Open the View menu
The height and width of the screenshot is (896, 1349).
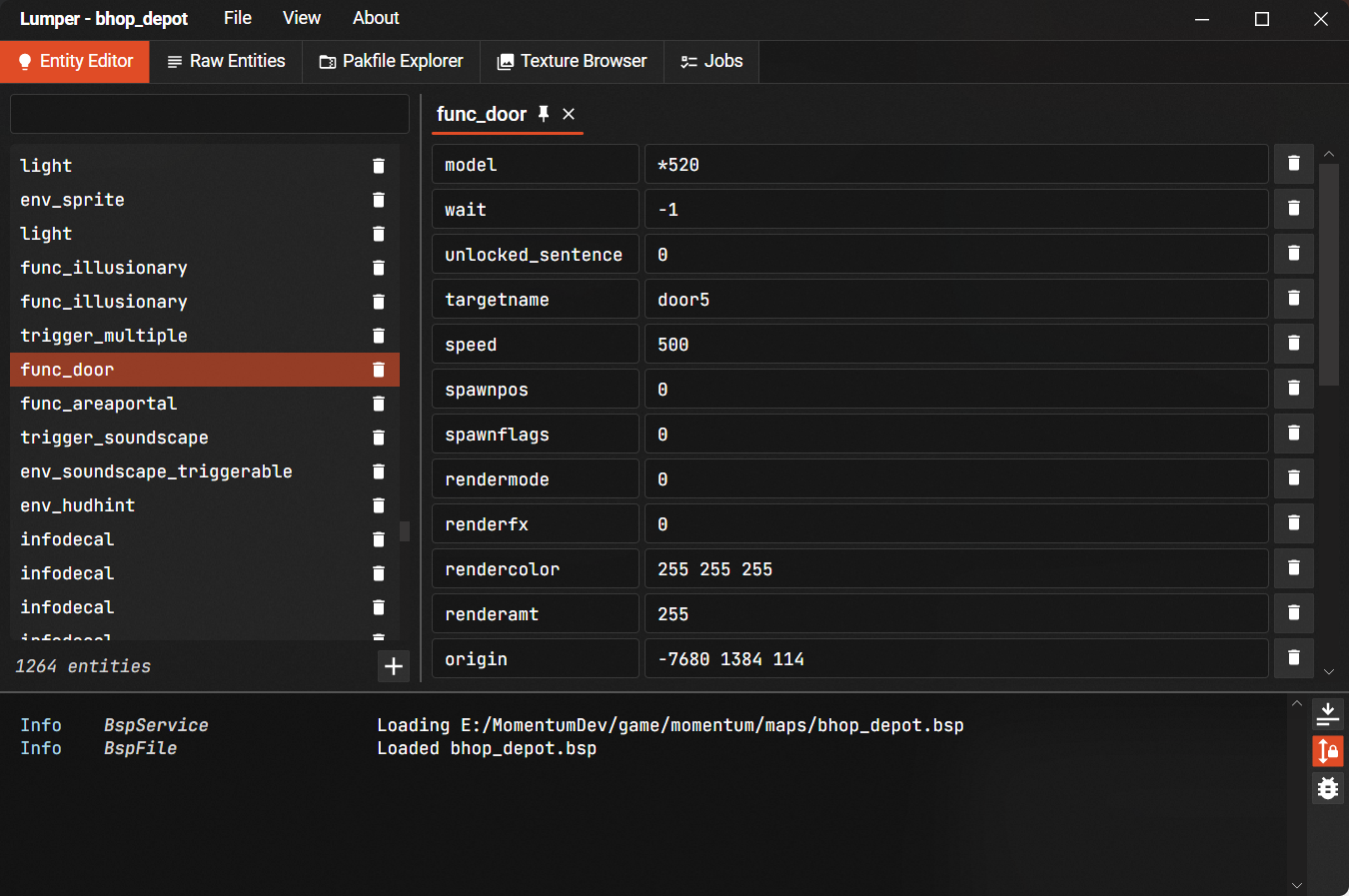tap(302, 18)
